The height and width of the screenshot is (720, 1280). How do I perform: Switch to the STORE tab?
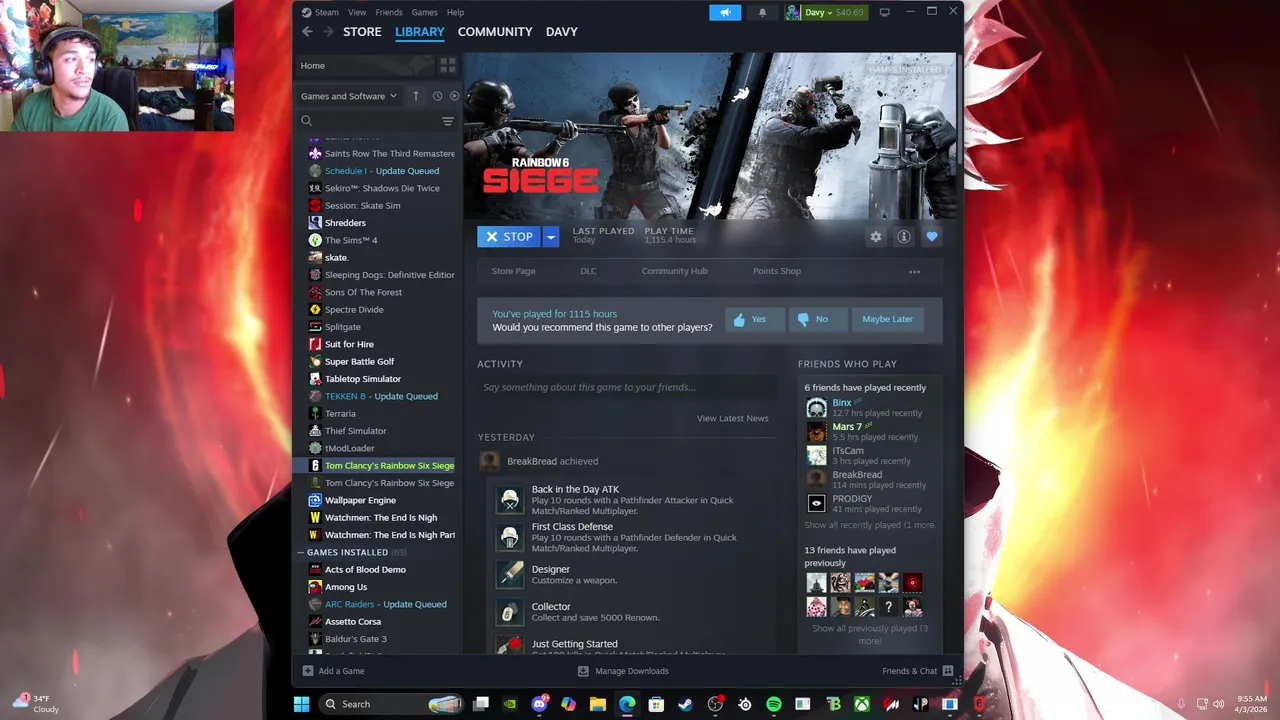coord(362,32)
